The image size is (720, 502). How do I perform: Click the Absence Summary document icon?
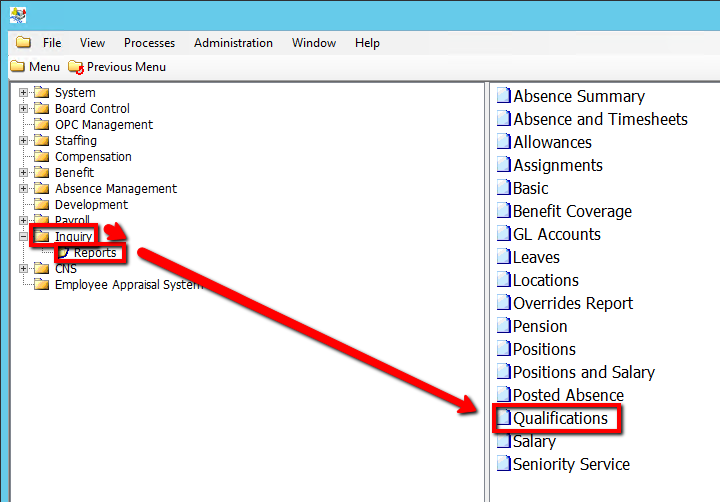click(x=505, y=96)
